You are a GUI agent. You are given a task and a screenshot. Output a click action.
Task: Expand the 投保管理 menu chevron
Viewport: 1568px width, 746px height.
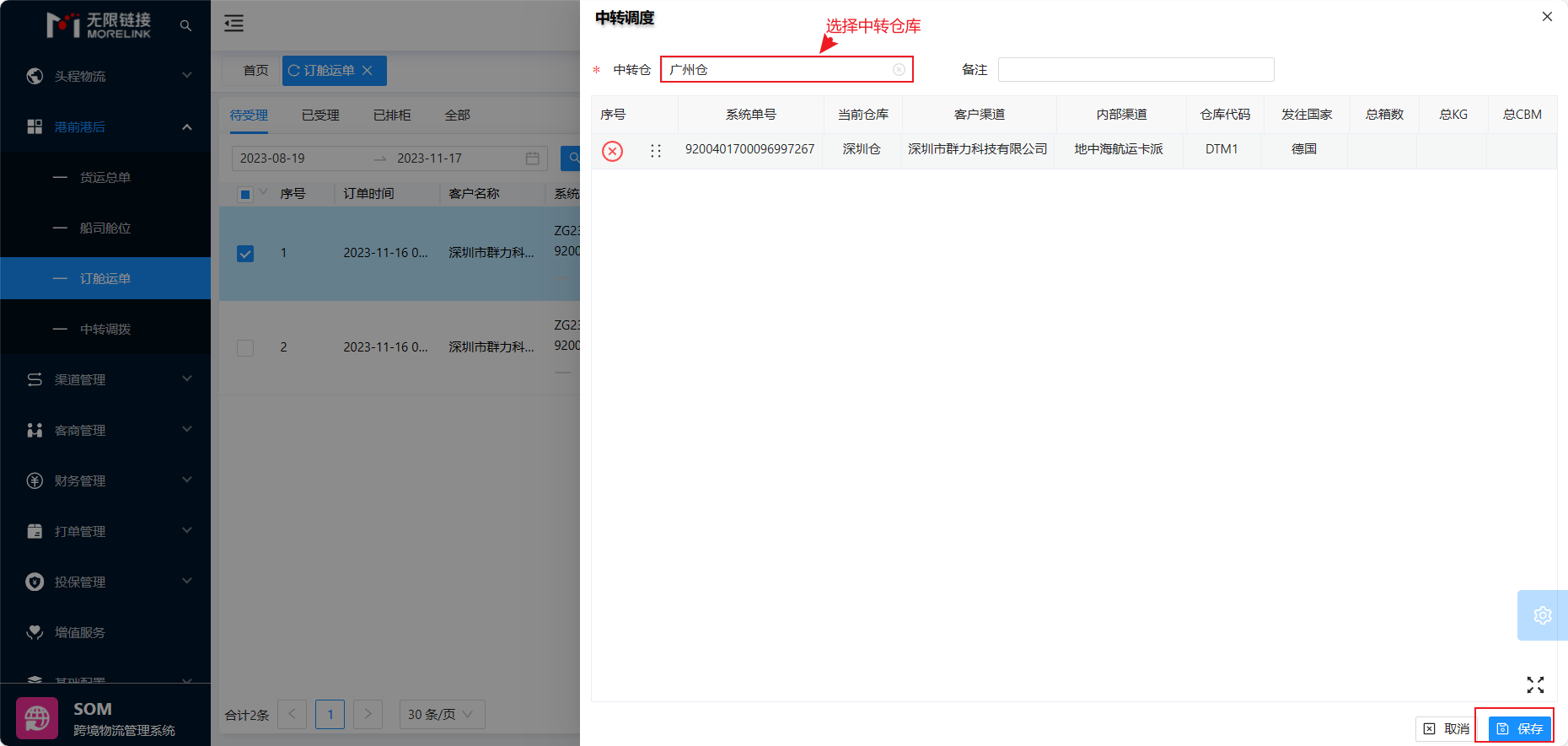187,581
